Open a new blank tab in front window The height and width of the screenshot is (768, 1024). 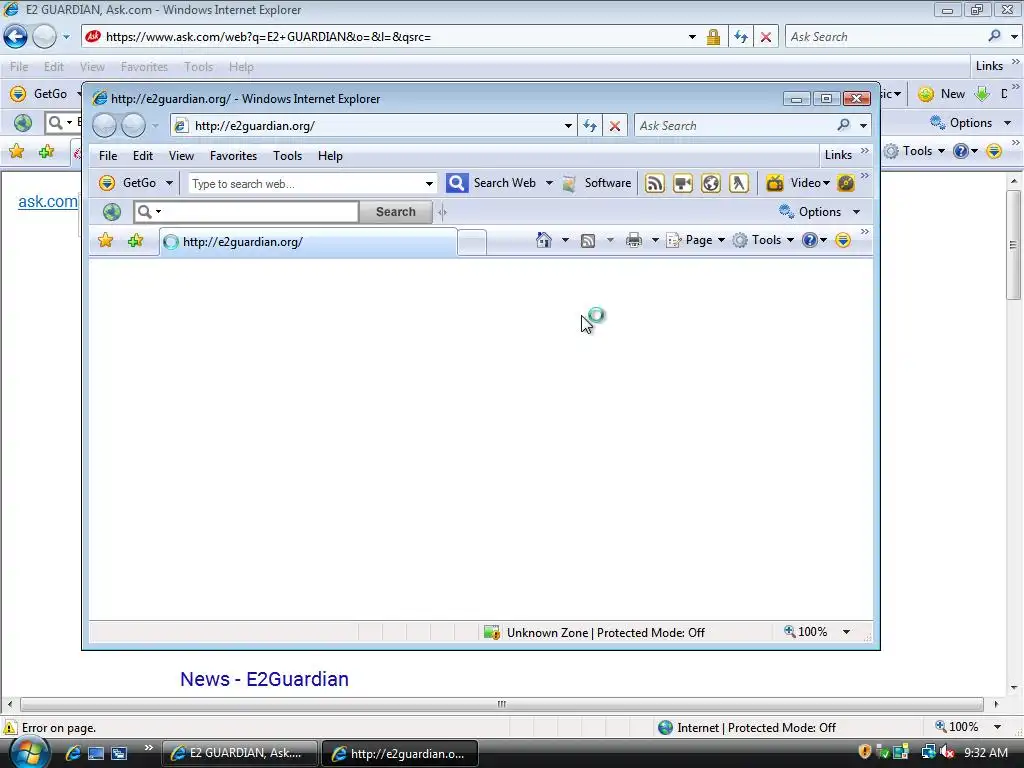(472, 242)
